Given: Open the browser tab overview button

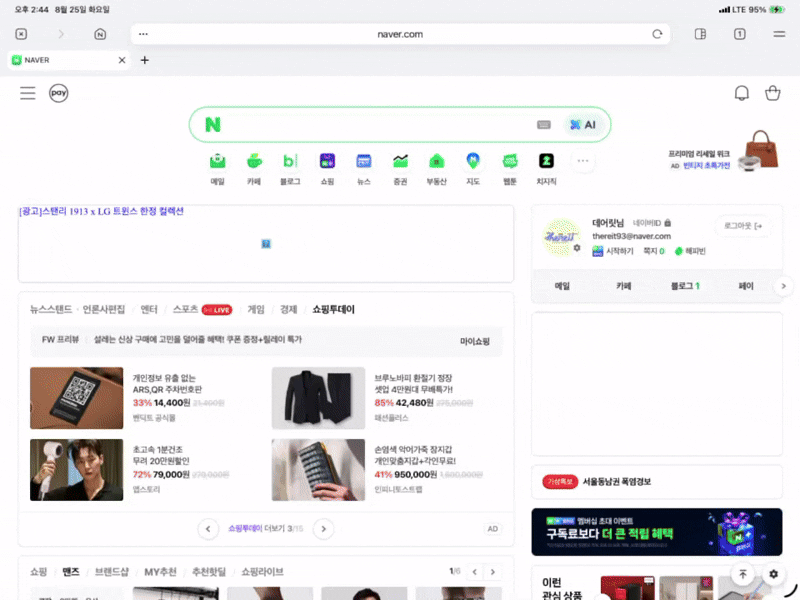Looking at the screenshot, I should pyautogui.click(x=739, y=34).
